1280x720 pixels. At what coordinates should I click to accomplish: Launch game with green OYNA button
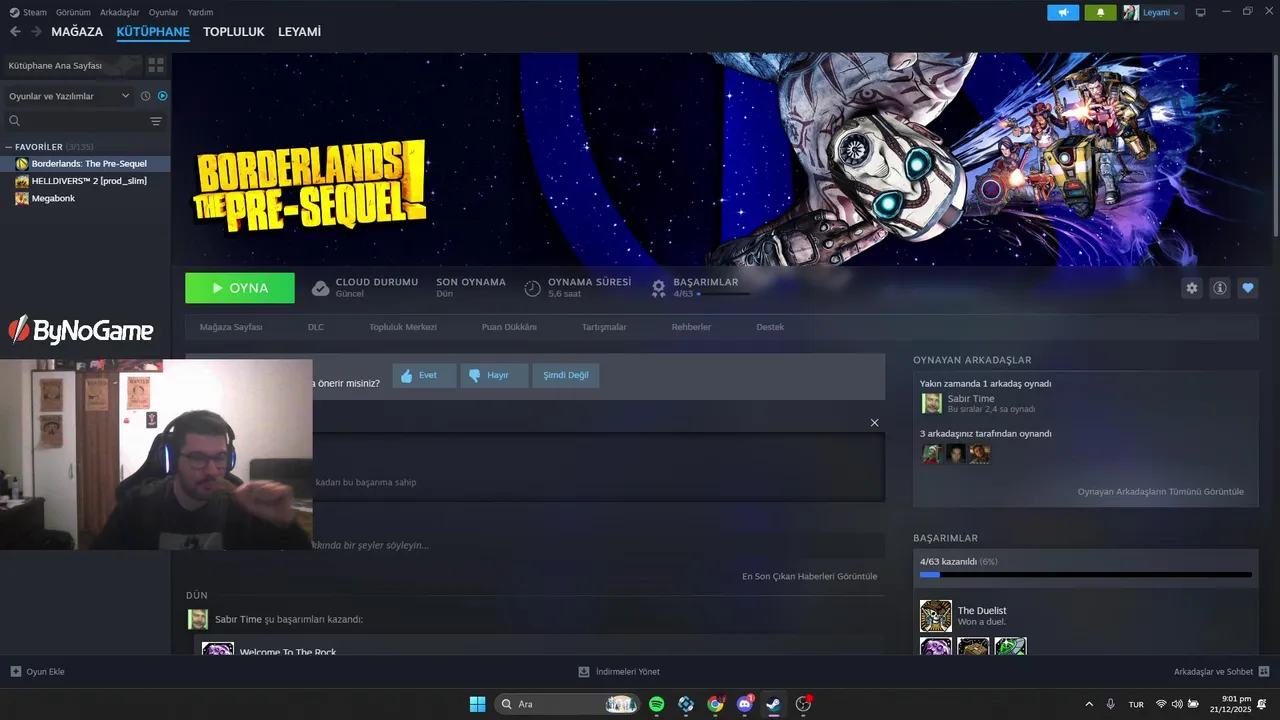pos(240,288)
